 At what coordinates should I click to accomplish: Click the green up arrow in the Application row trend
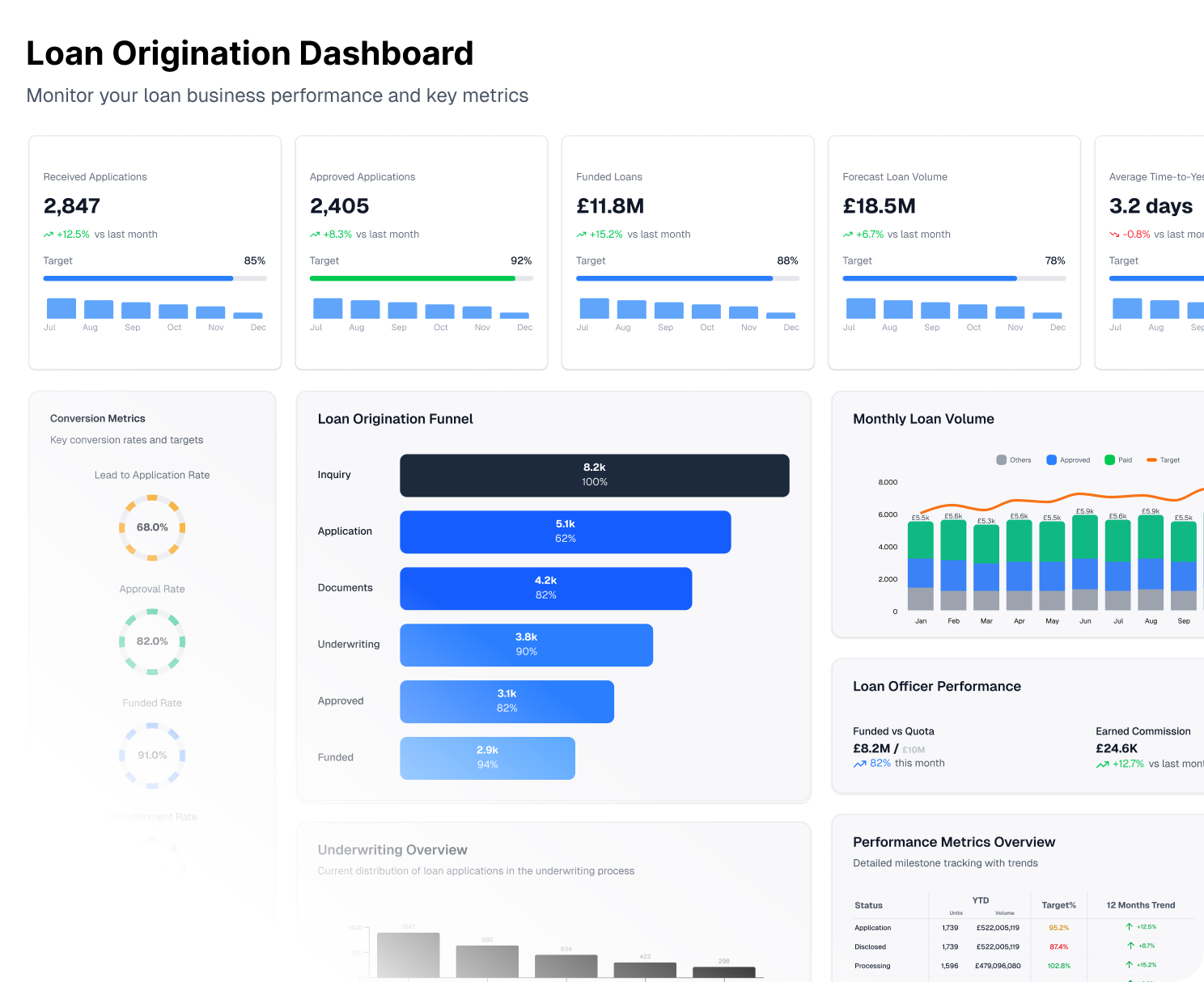(1129, 927)
